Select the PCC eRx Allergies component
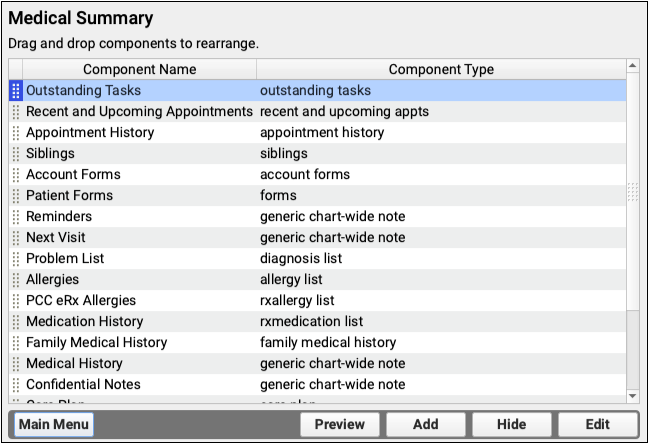 [x=81, y=300]
